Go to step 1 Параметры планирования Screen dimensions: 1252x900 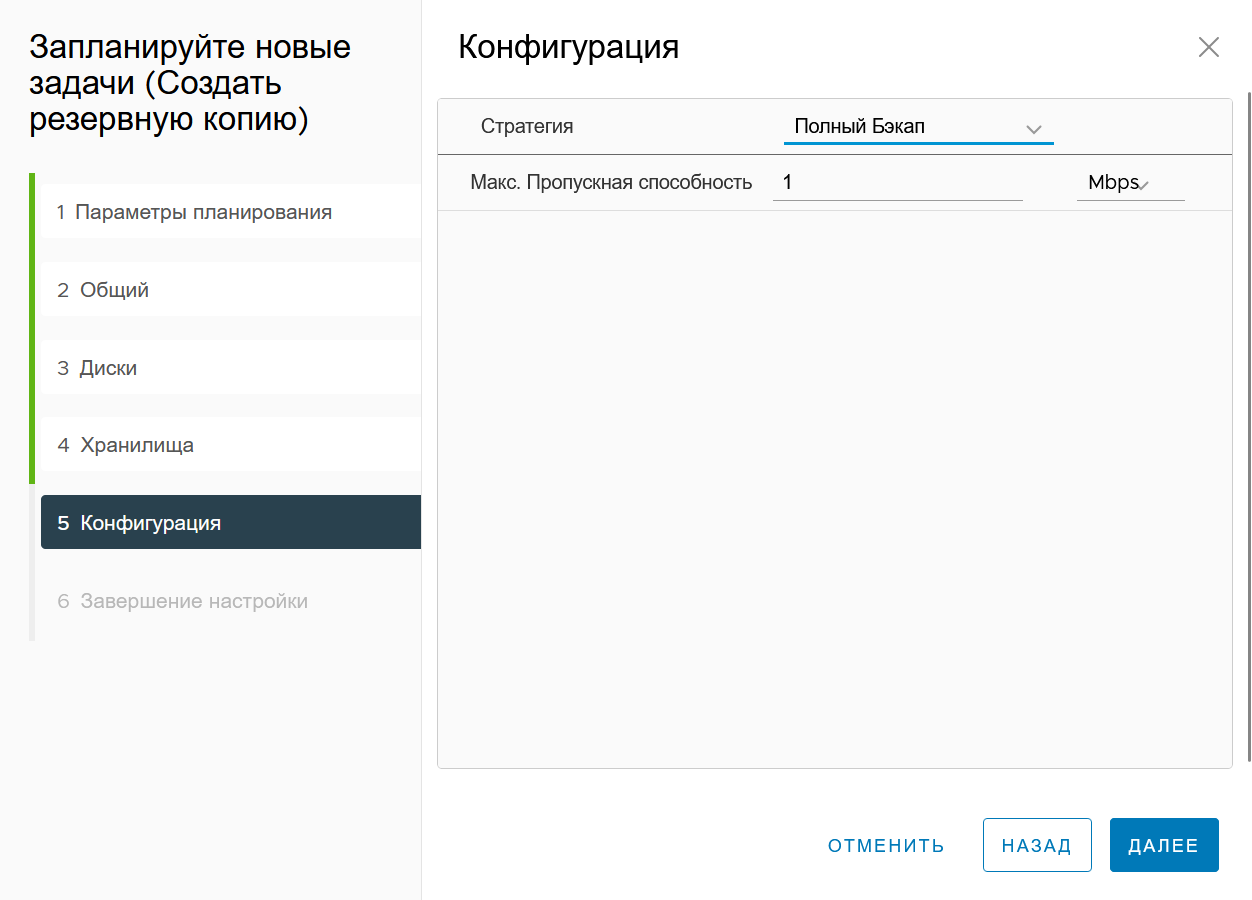click(x=231, y=212)
